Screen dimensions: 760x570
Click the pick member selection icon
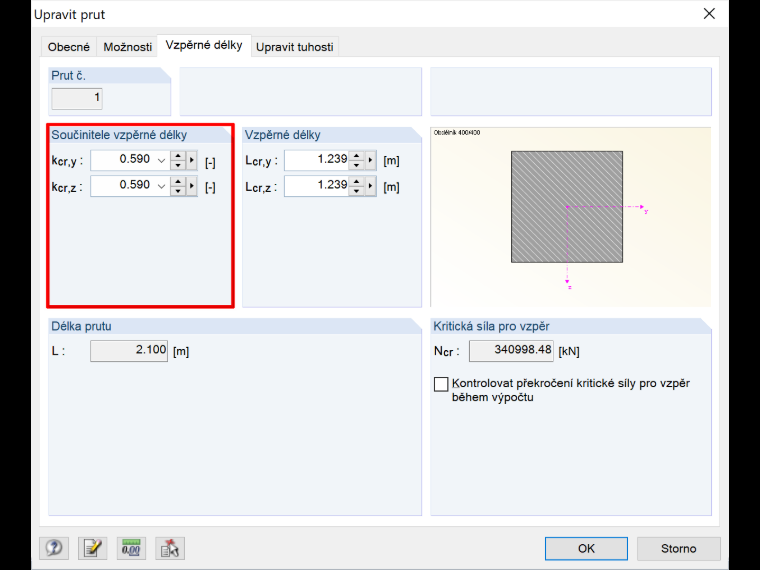170,548
